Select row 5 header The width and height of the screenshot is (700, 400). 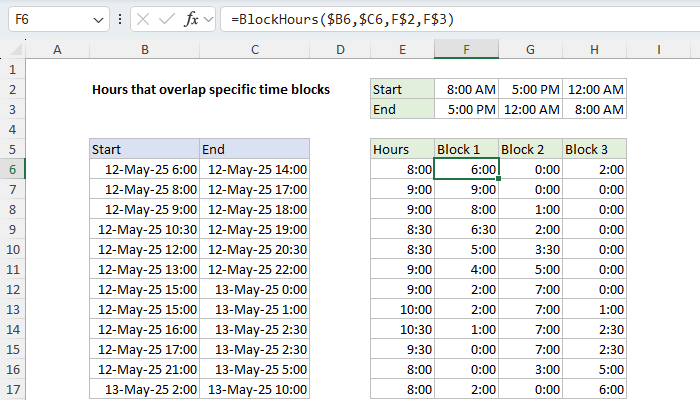click(12, 149)
